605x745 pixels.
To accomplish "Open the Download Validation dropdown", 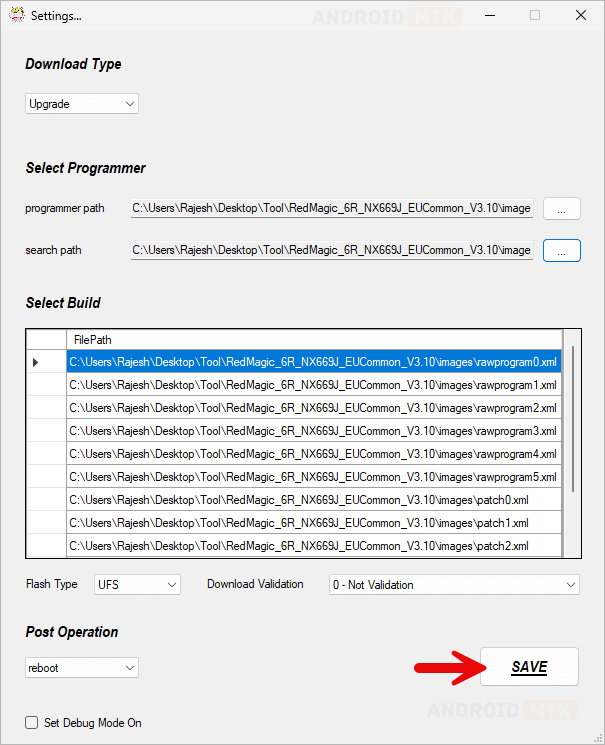I will coord(454,585).
